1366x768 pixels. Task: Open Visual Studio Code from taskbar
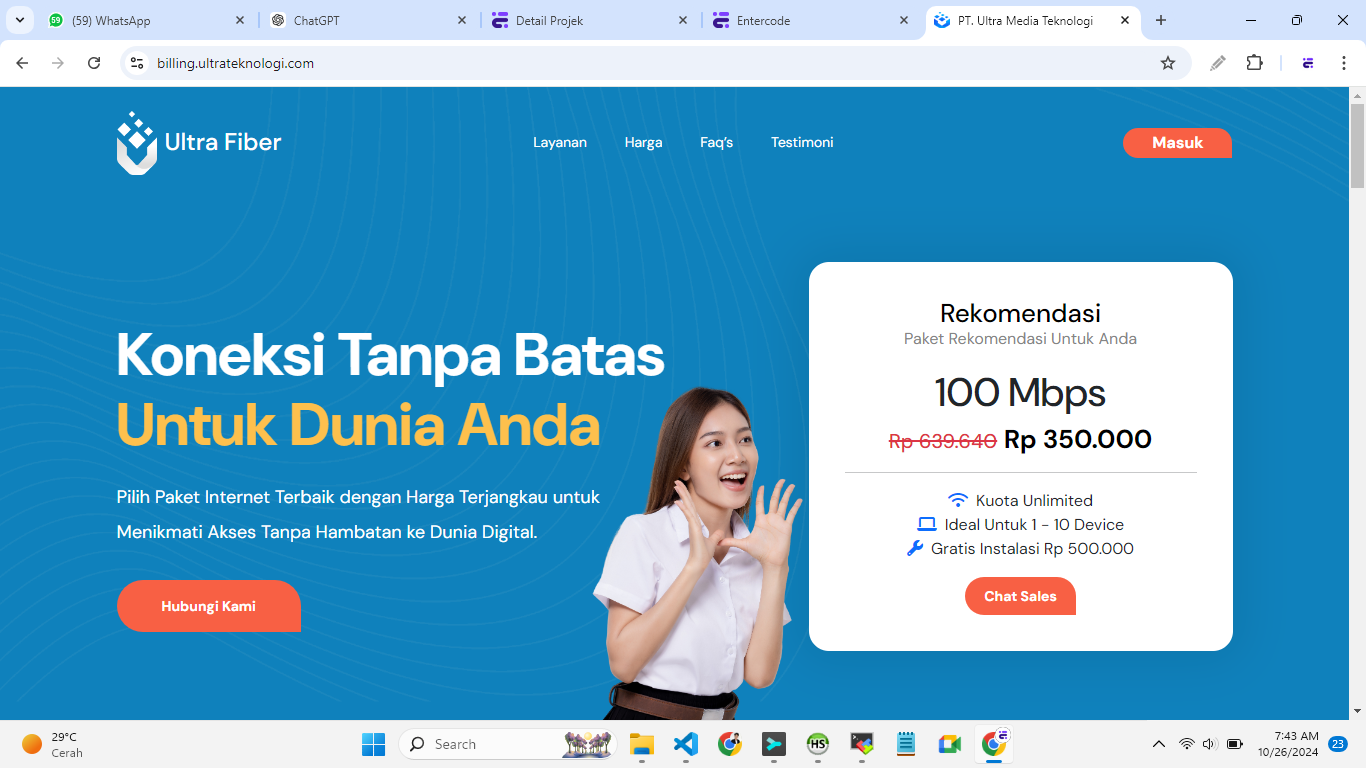pos(685,744)
